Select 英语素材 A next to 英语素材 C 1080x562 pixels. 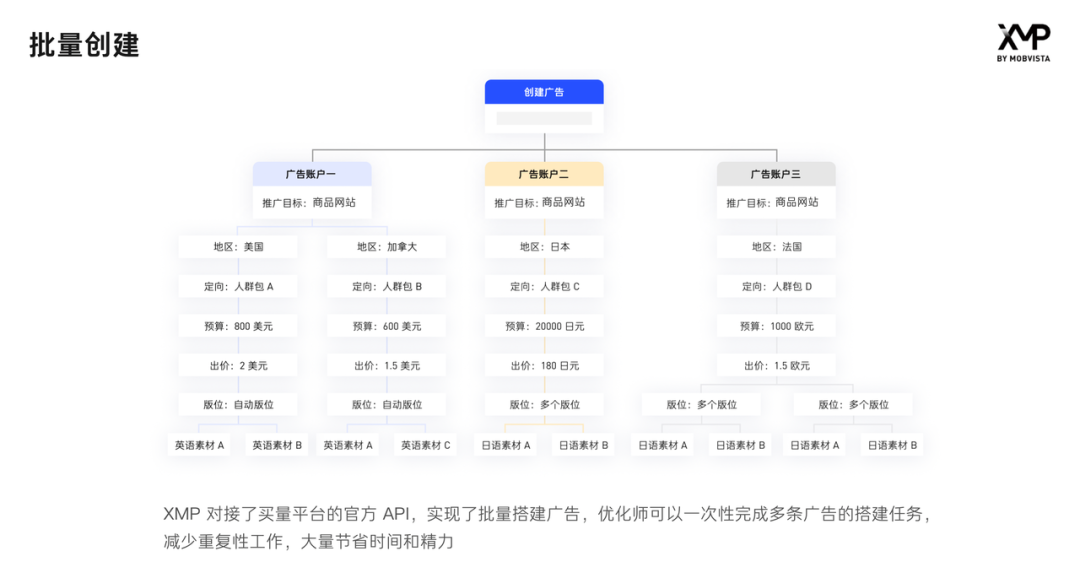[348, 446]
